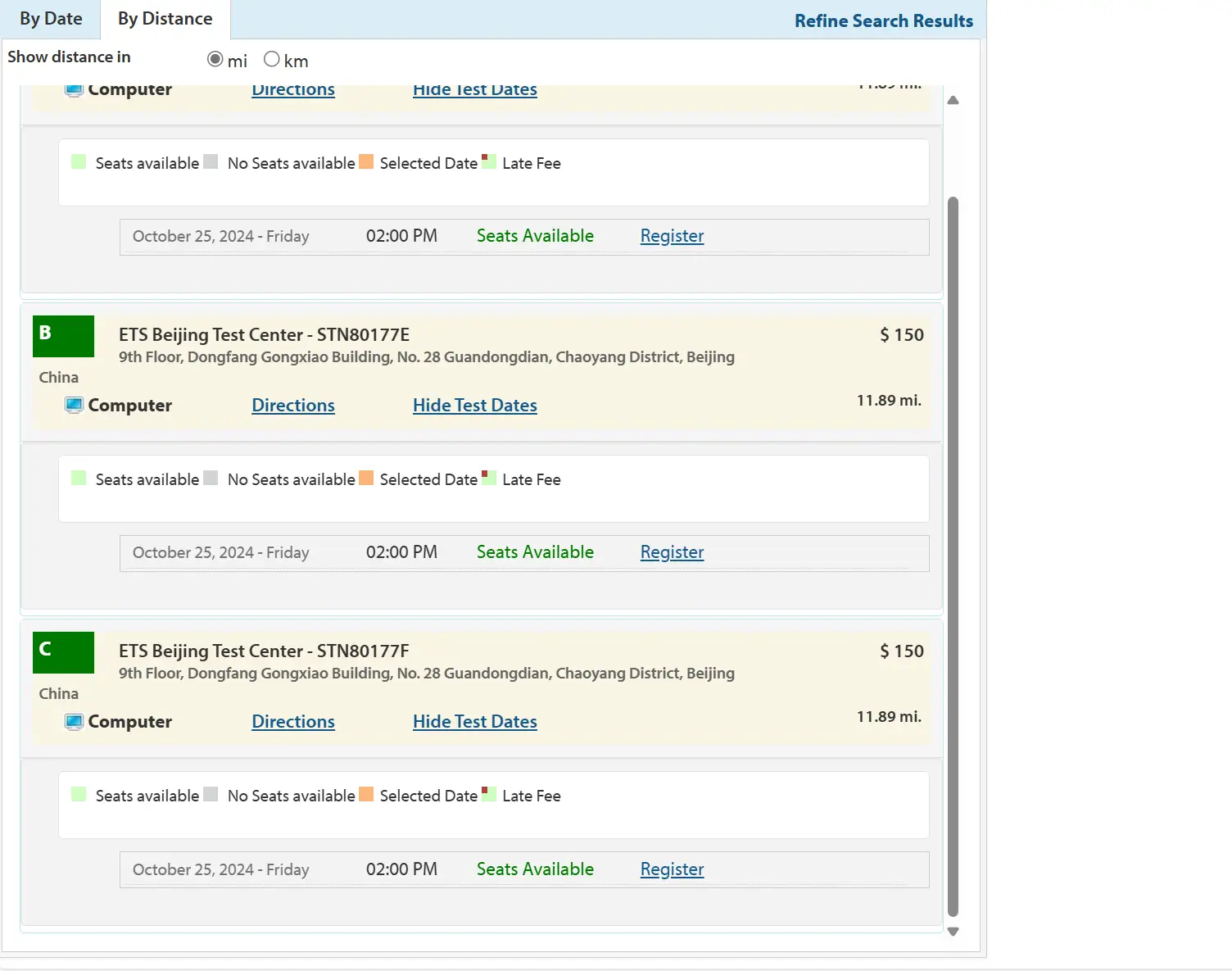Register for STN80177E October 25 slot

672,552
